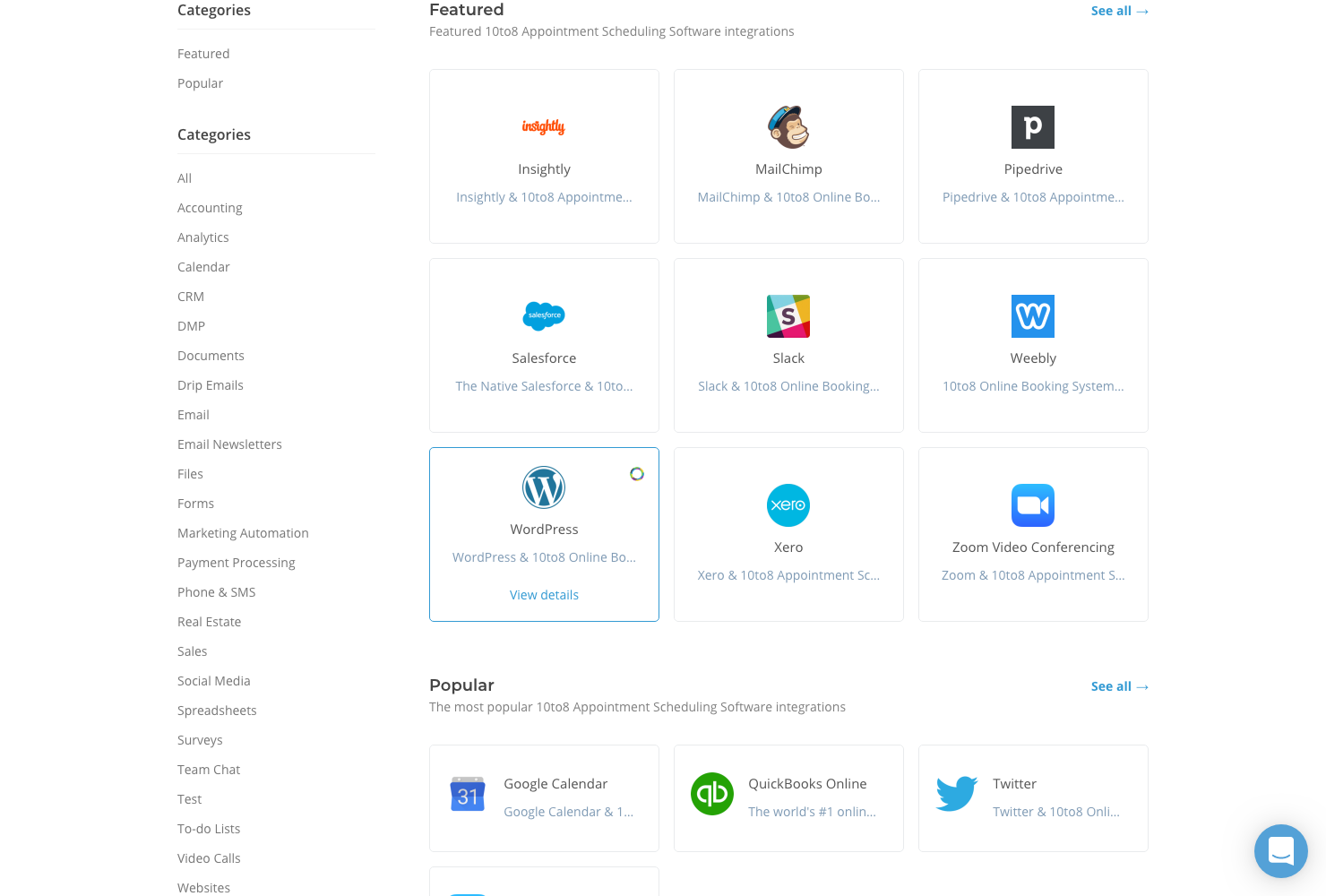Click the Salesforce cloud logo

click(544, 315)
